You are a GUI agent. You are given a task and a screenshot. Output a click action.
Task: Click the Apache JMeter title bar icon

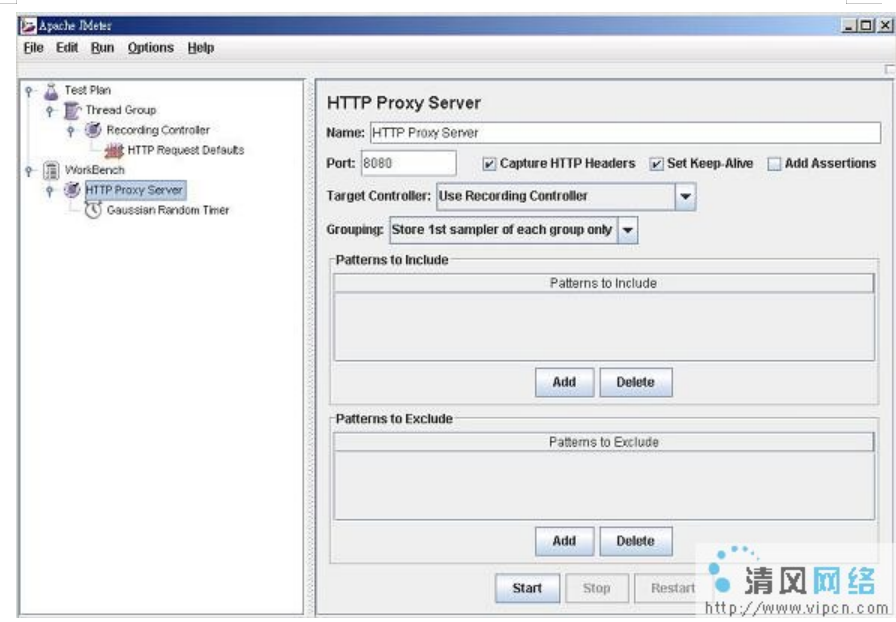[28, 26]
